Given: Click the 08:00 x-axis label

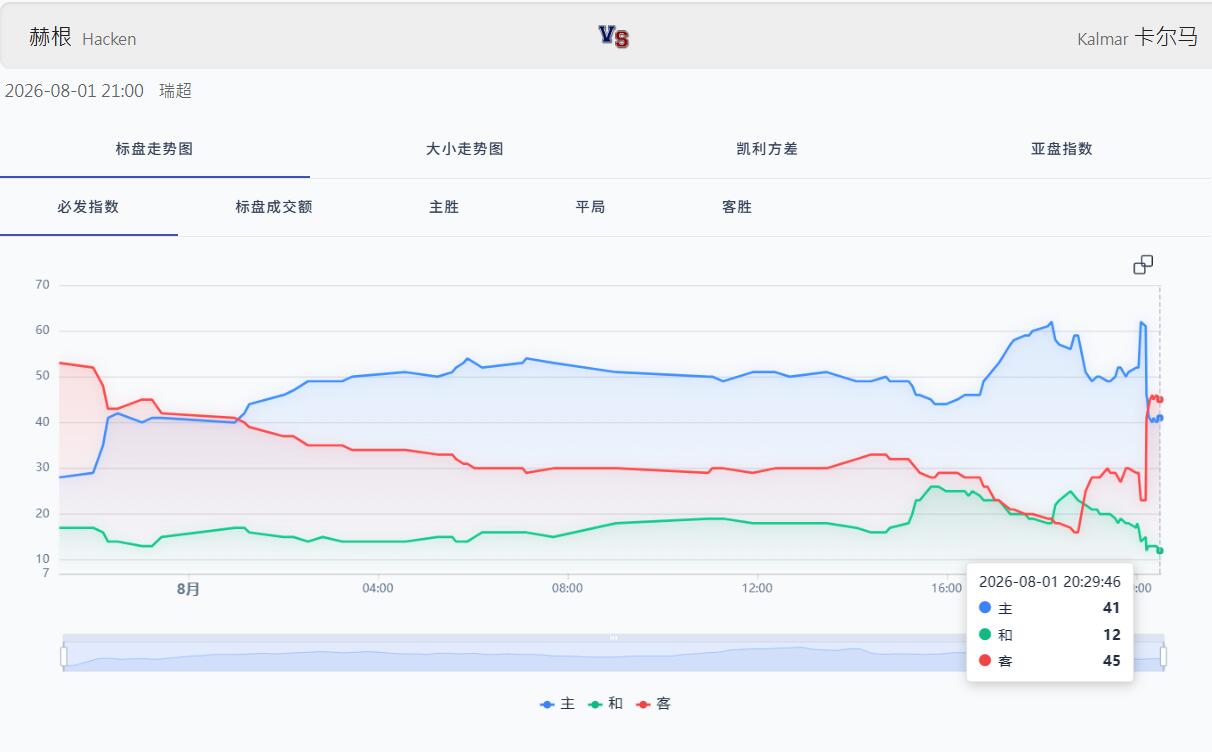Looking at the screenshot, I should [567, 588].
